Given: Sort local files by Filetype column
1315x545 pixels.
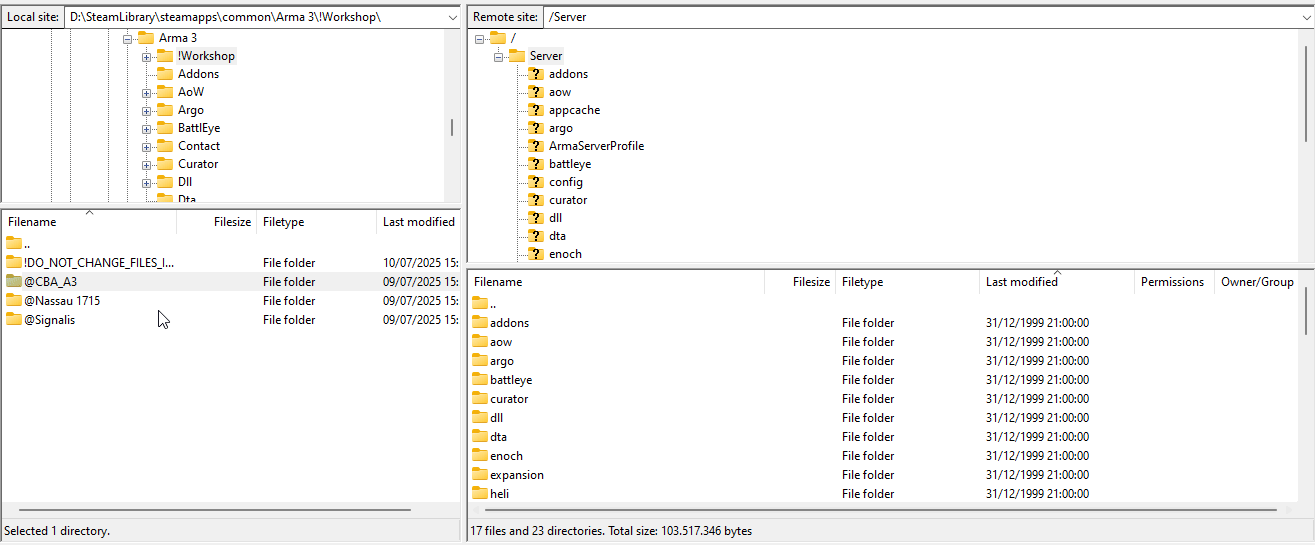Looking at the screenshot, I should coord(316,222).
